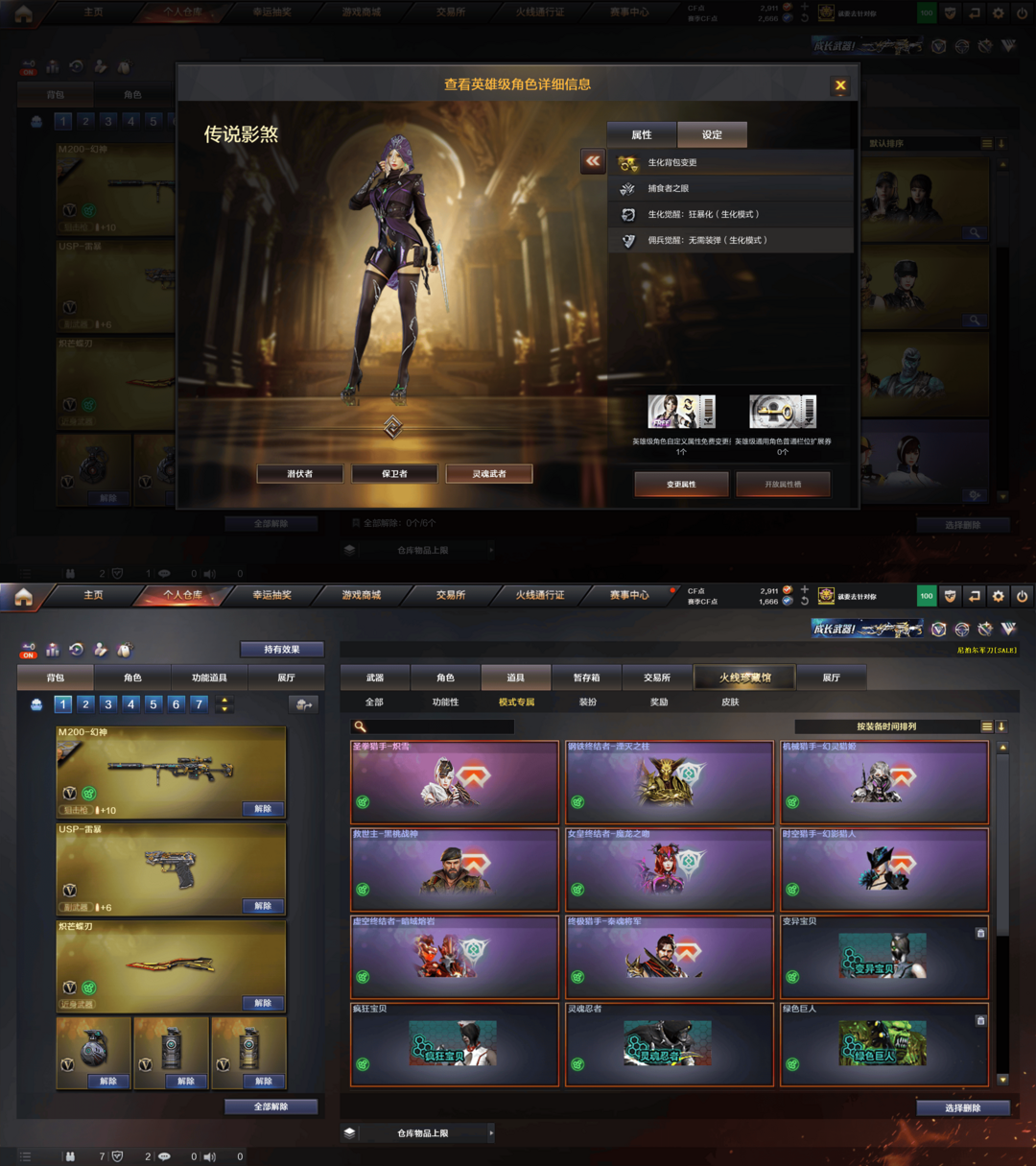Click the 捕食者之眼 ability icon in the dialog

[x=627, y=189]
